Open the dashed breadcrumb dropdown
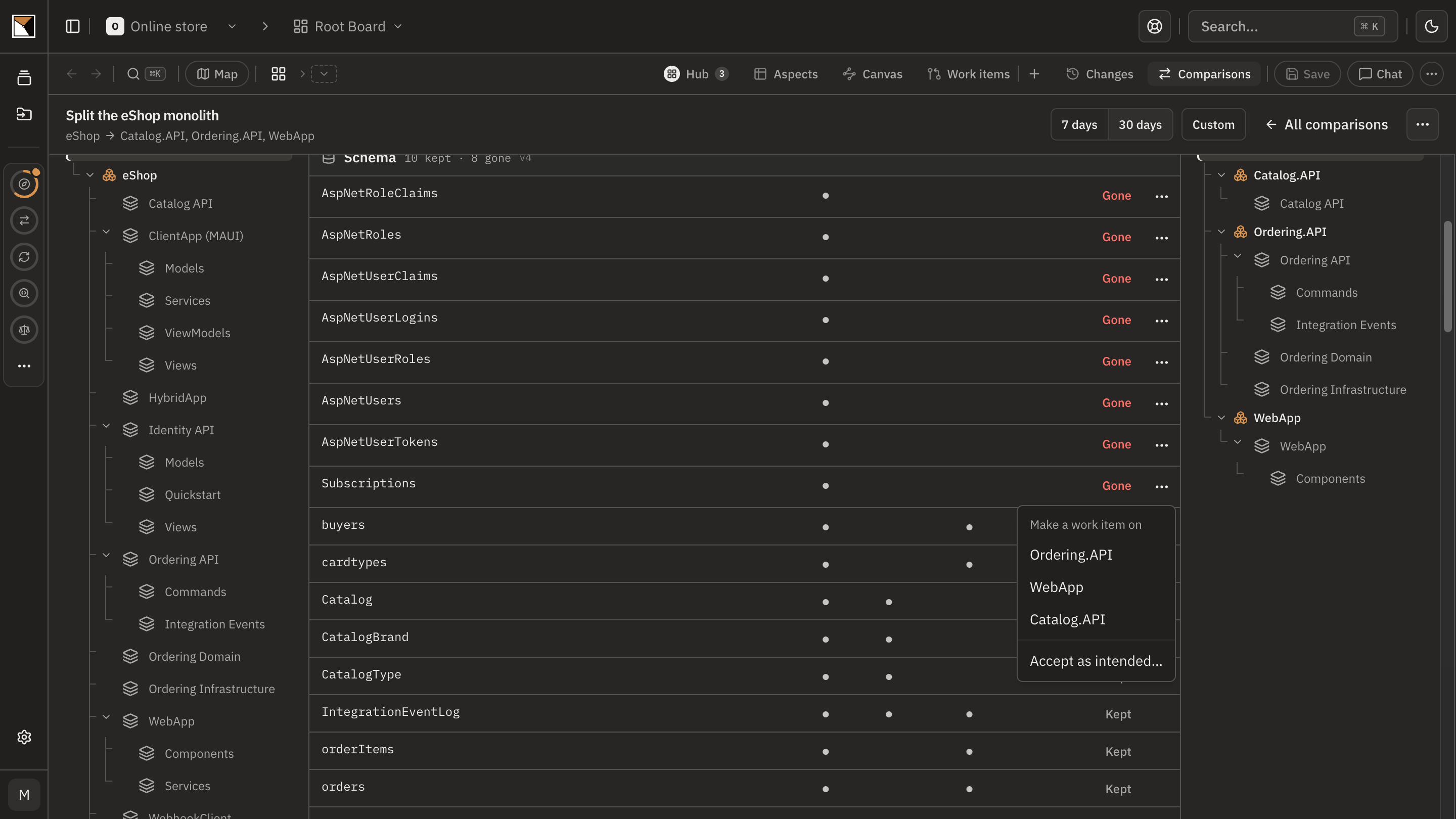 [x=324, y=74]
